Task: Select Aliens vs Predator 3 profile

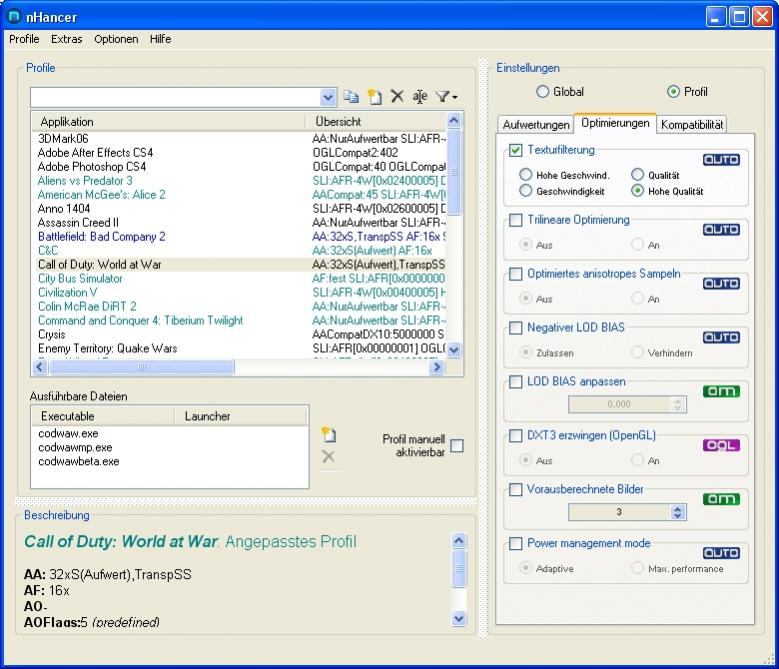Action: click(x=241, y=180)
